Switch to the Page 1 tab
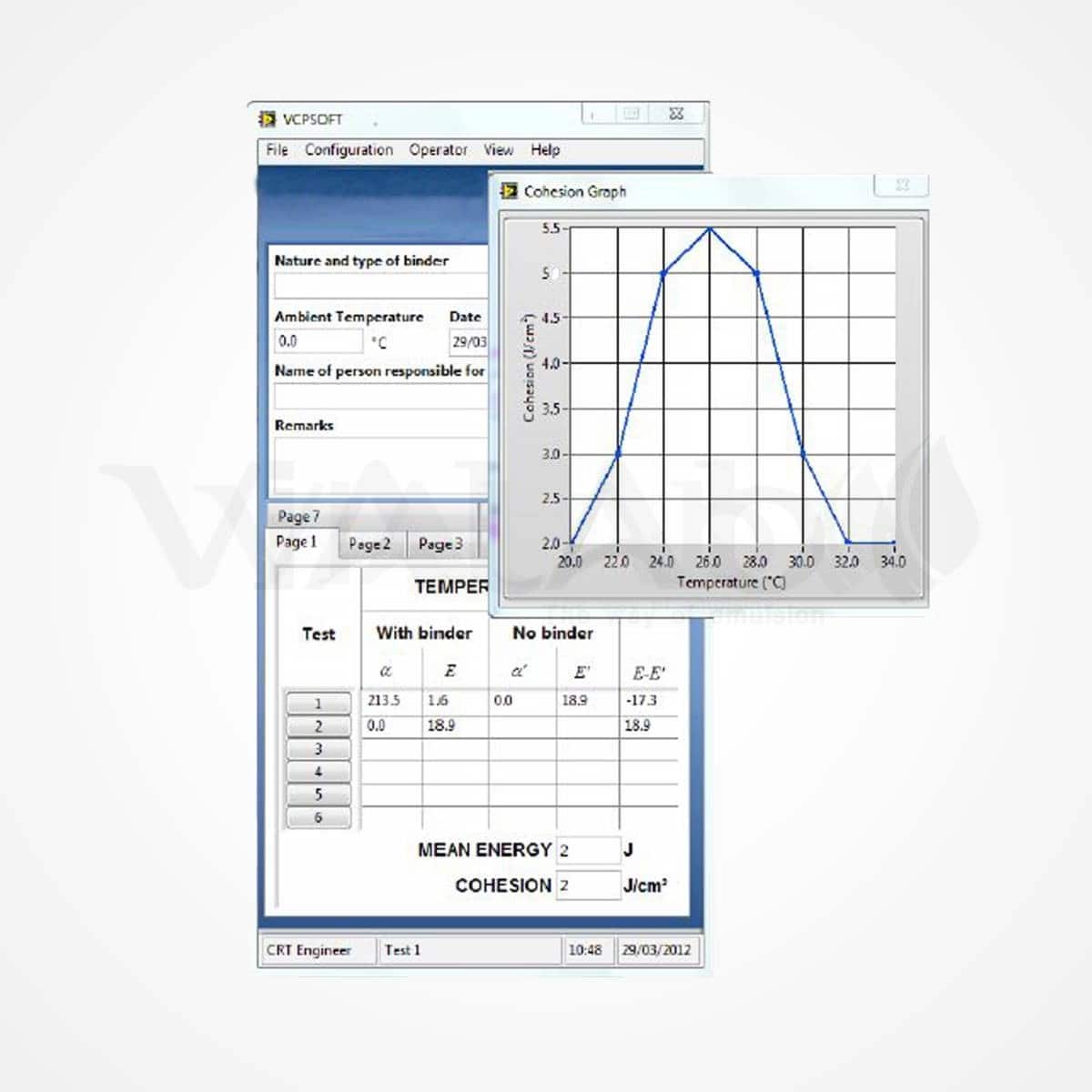 [301, 542]
